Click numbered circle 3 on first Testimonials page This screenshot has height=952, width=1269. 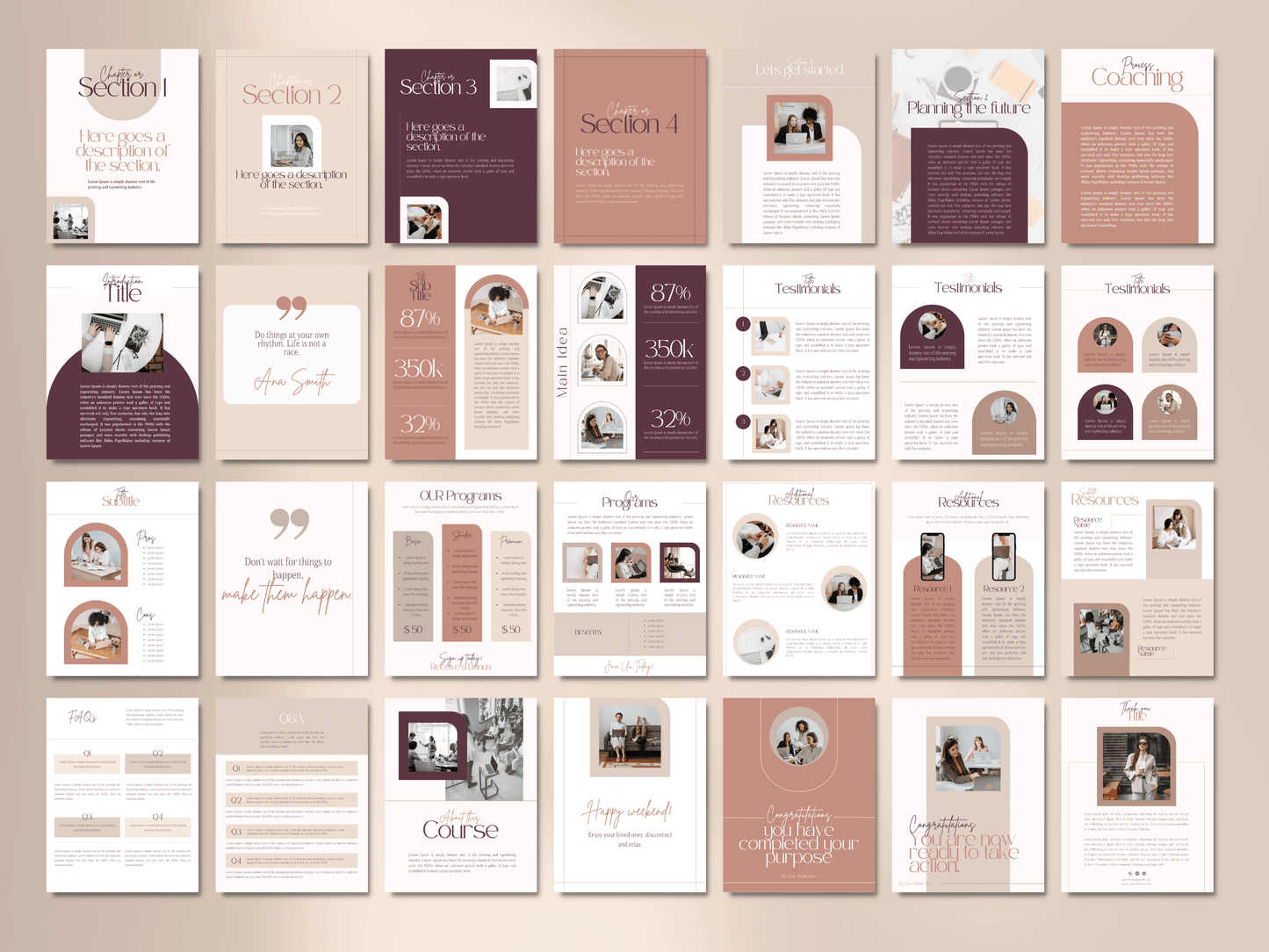[742, 422]
